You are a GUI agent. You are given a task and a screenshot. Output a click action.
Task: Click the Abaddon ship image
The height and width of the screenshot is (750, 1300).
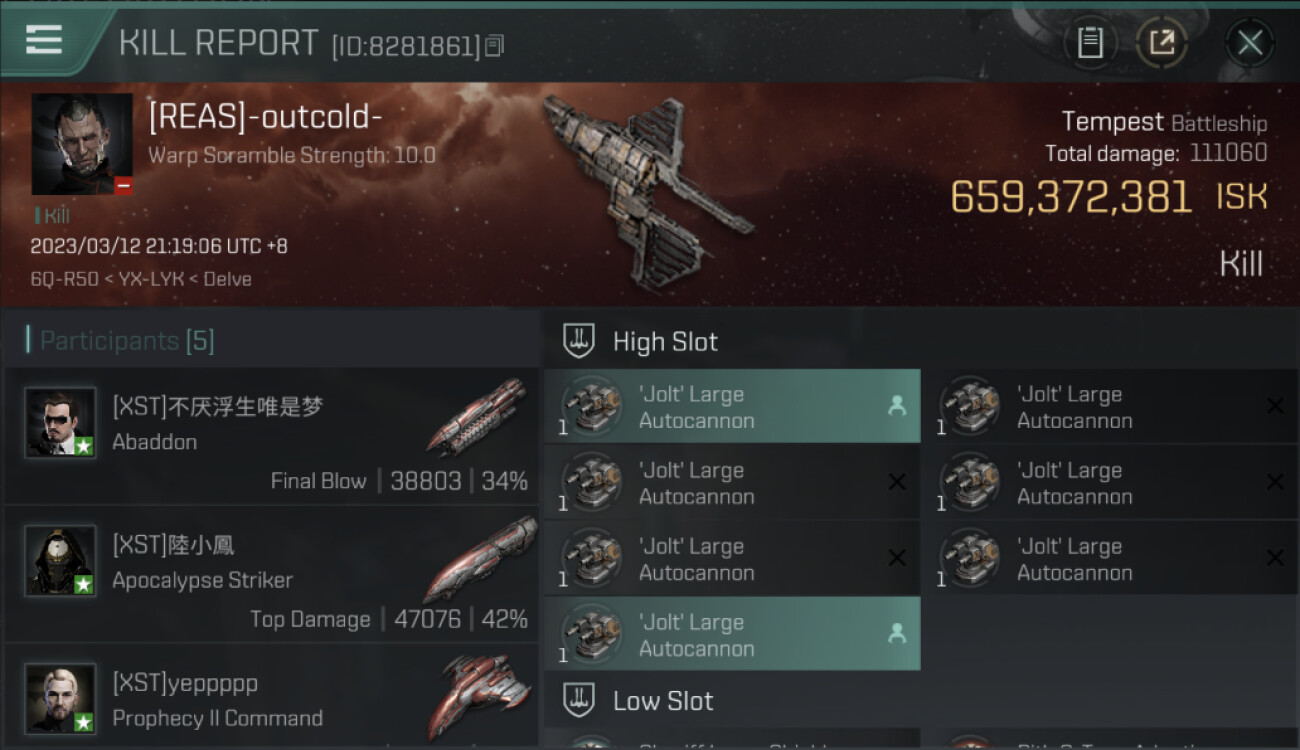click(476, 418)
